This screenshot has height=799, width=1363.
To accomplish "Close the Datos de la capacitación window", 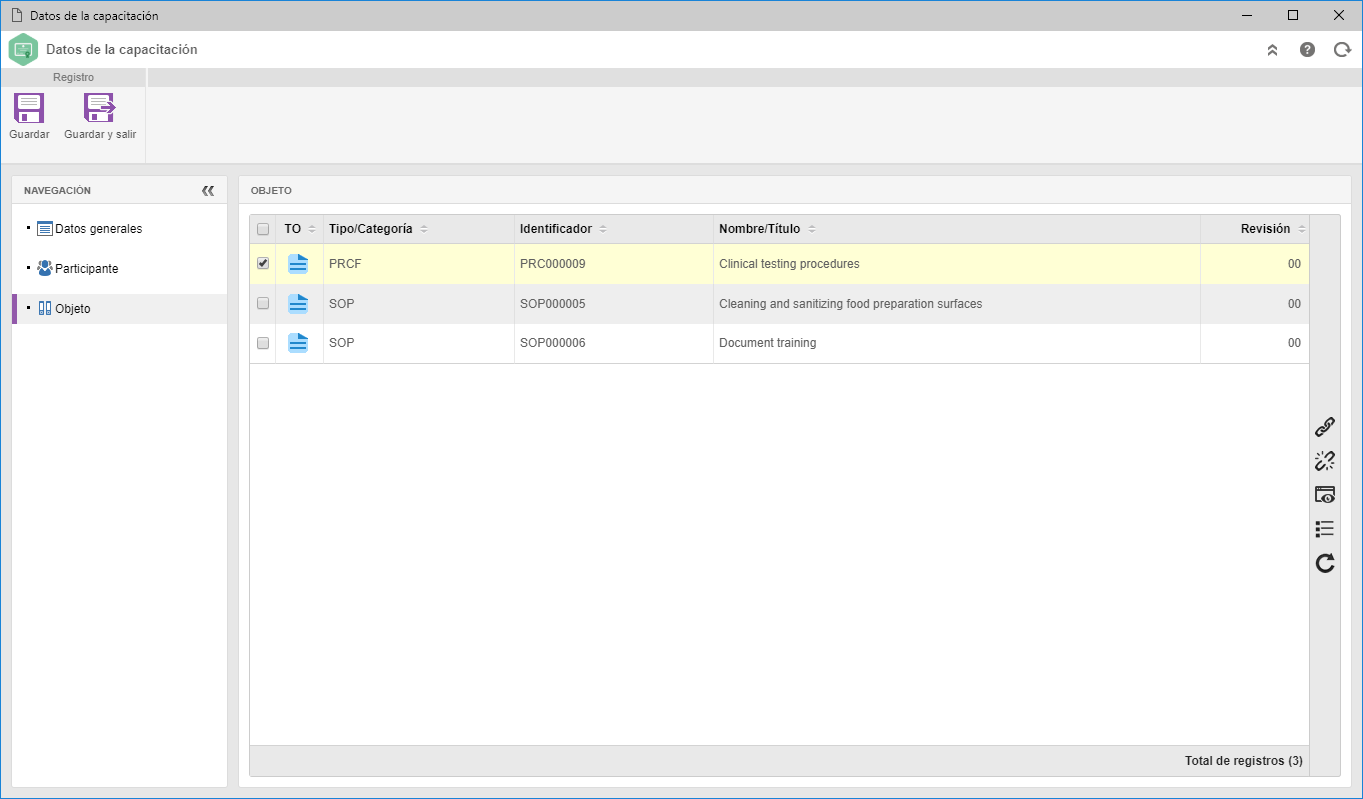I will coord(1339,15).
